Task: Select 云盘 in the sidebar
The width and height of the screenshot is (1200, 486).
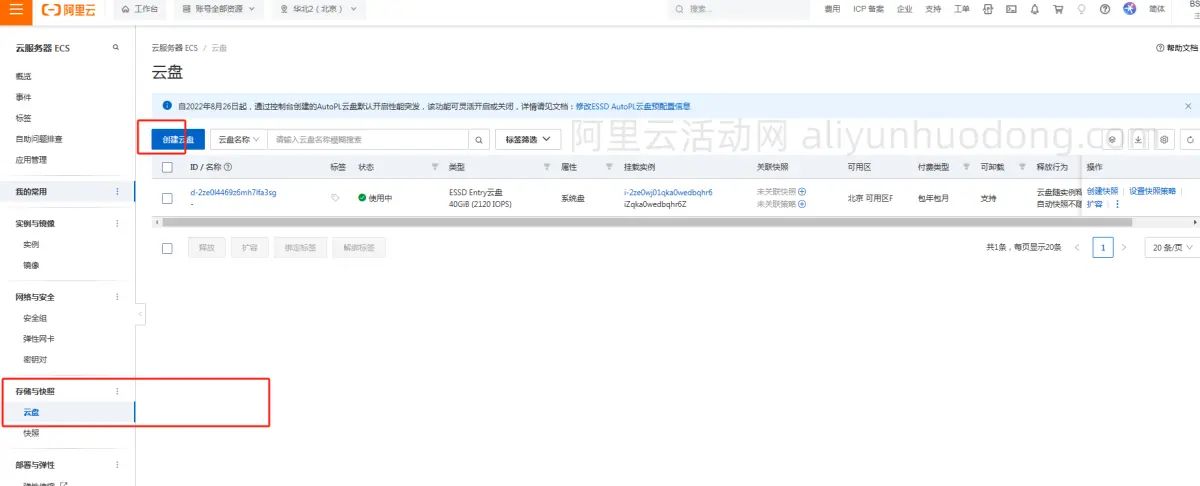Action: (x=31, y=412)
